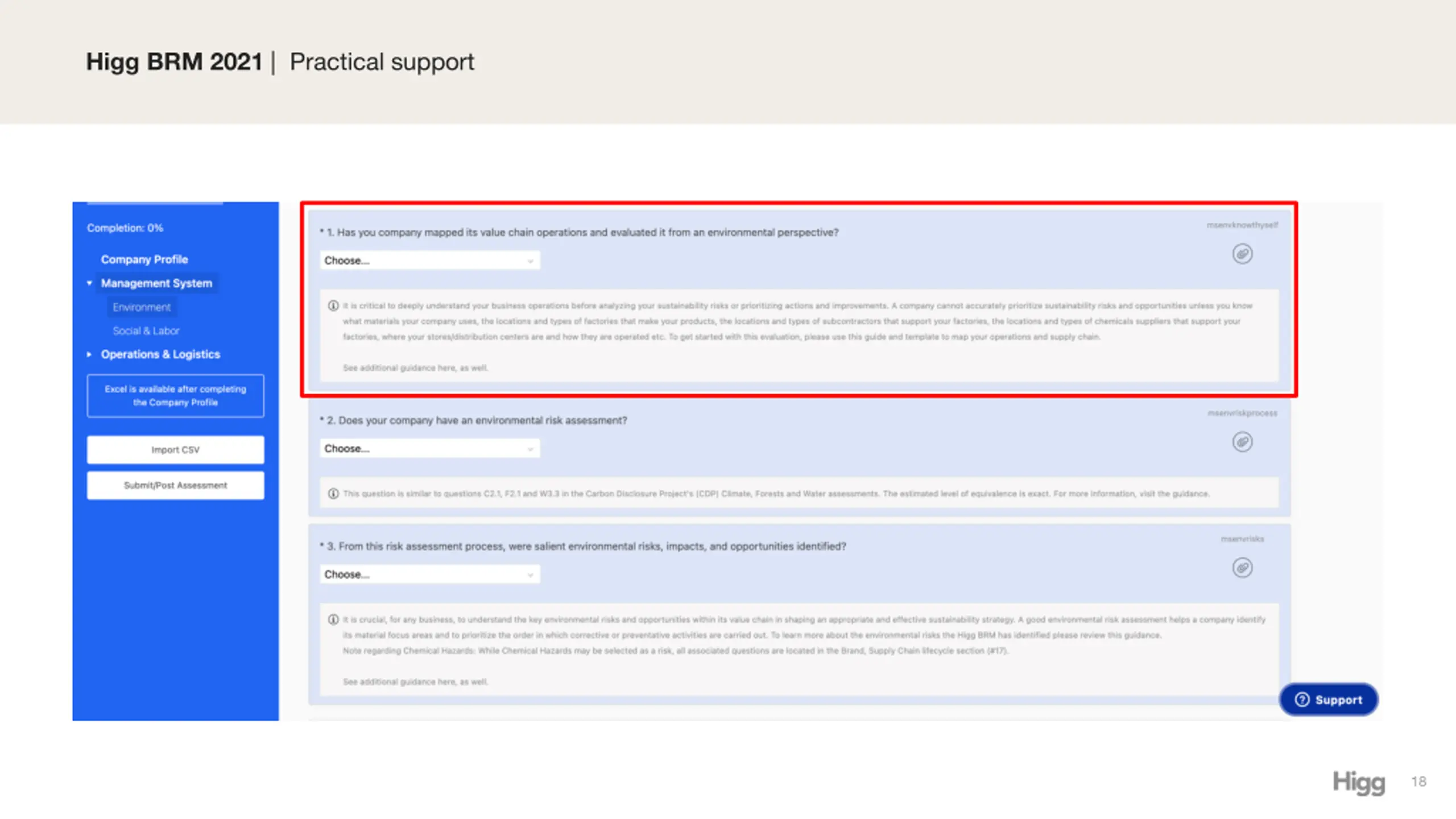This screenshot has width=1456, height=819.
Task: Click the info icon in question 2 guidance
Action: [x=333, y=494]
